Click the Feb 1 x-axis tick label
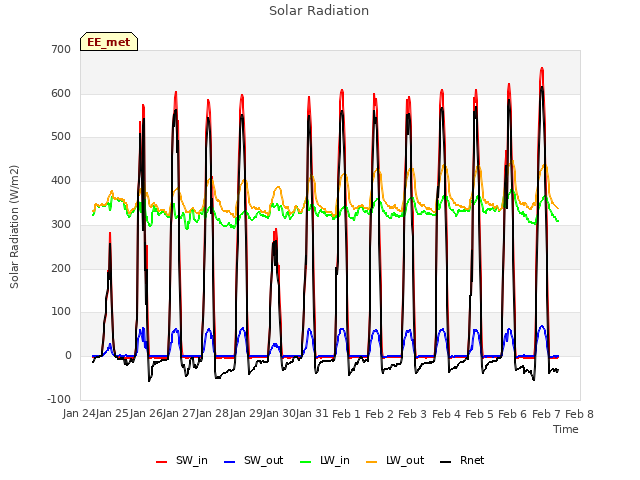 [346, 414]
